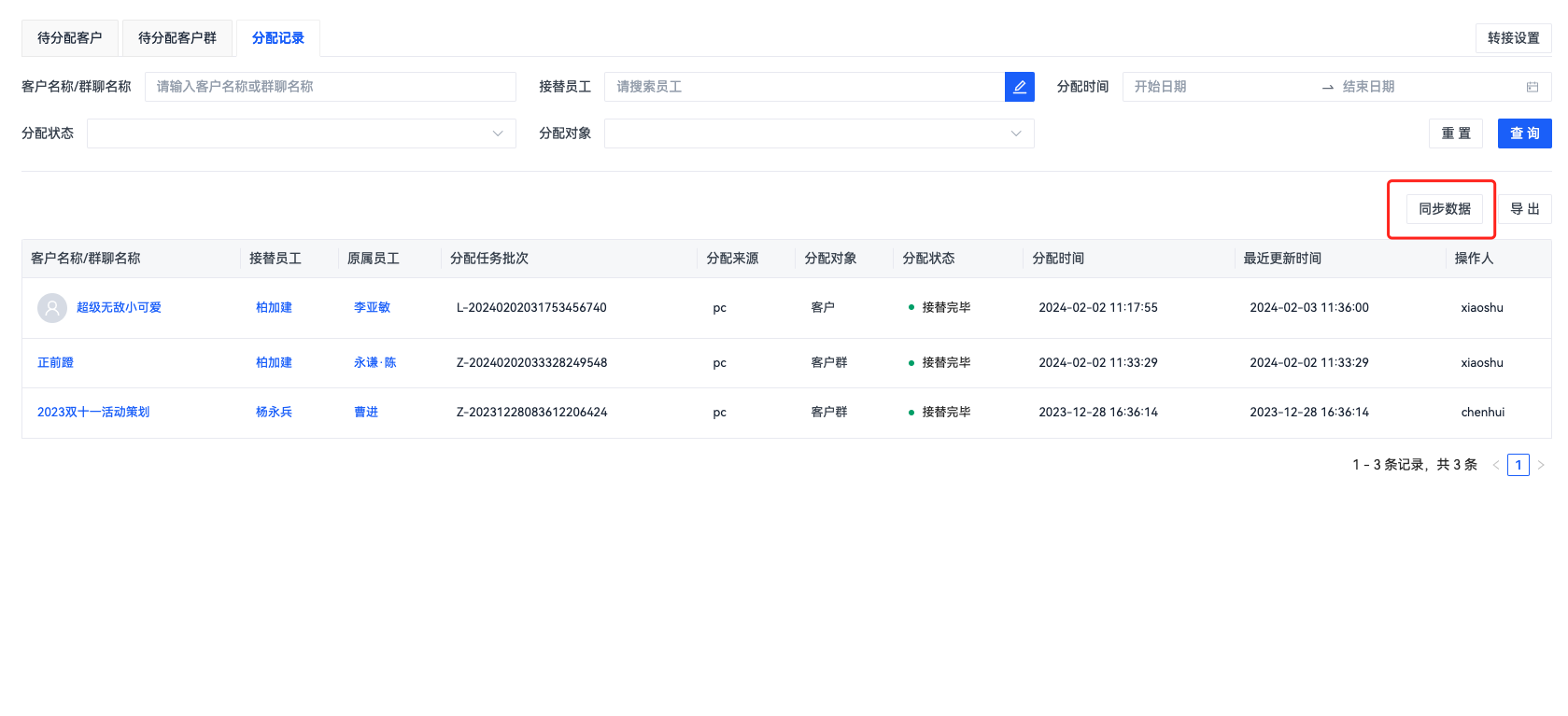Click 同步数据 button
1568x716 pixels.
click(x=1445, y=209)
